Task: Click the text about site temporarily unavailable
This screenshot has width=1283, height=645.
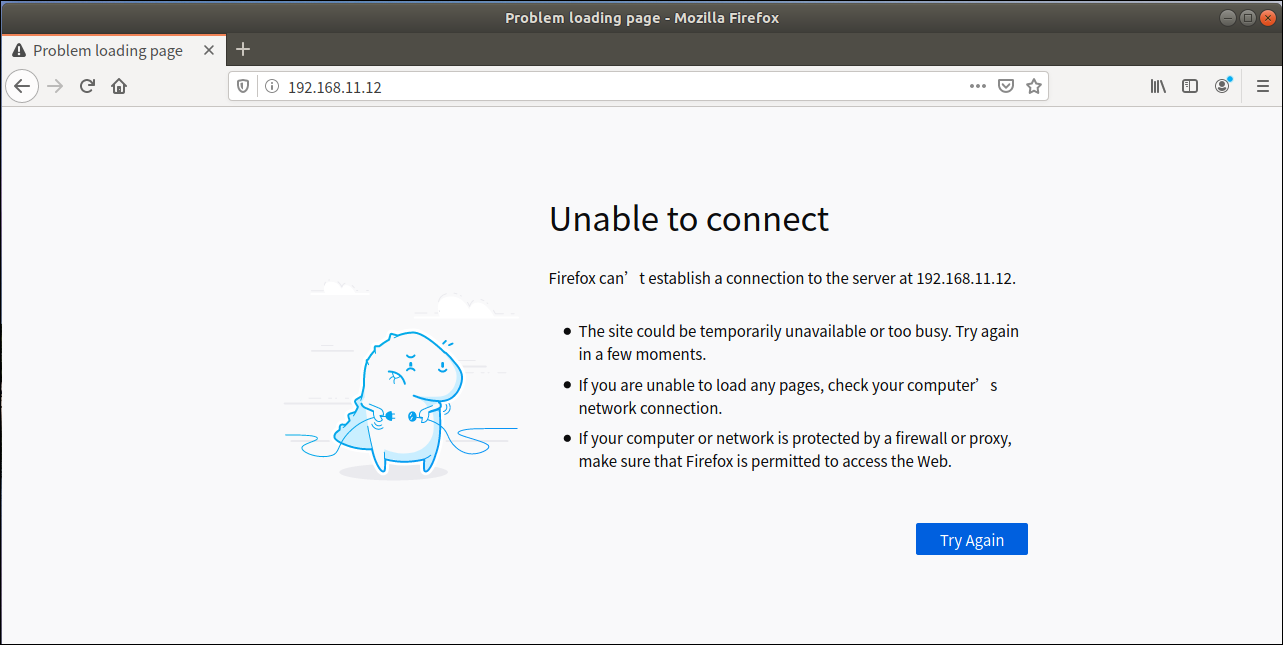Action: point(799,342)
